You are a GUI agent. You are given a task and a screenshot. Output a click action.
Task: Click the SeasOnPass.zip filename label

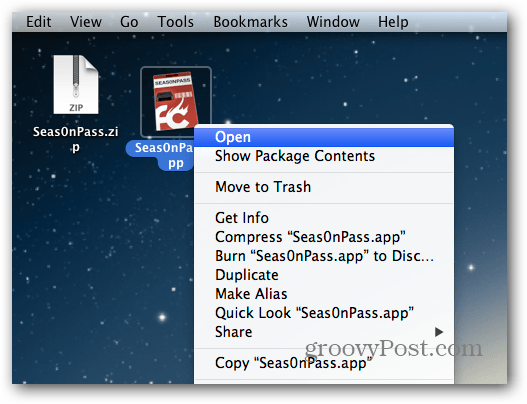pyautogui.click(x=76, y=139)
